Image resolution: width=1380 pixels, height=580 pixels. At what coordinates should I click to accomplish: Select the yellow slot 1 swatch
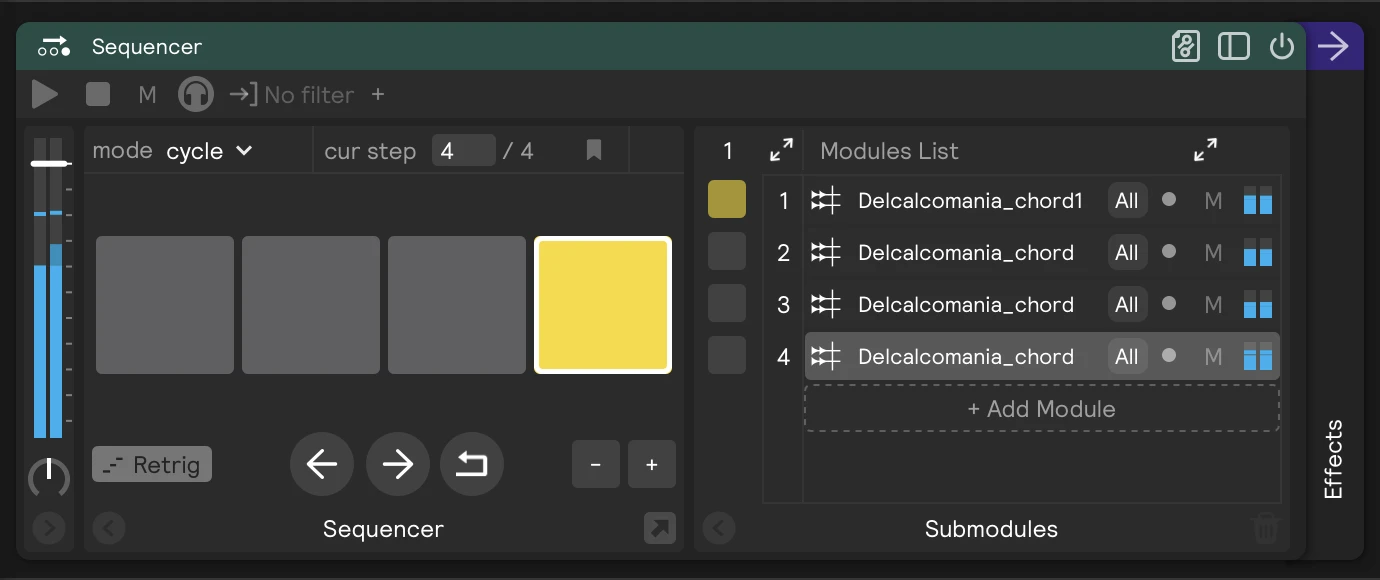click(x=727, y=199)
